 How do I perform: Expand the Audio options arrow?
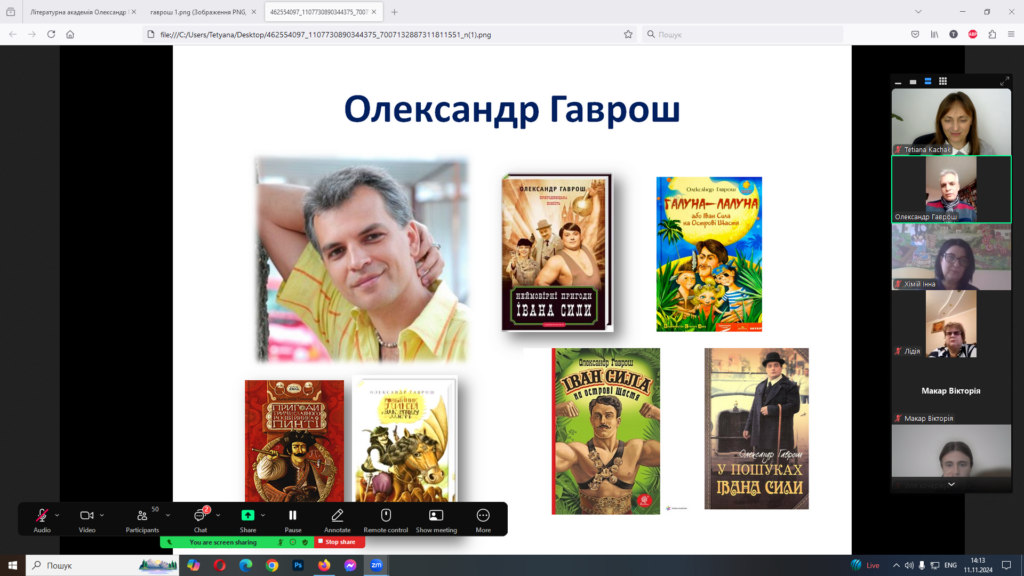point(57,515)
